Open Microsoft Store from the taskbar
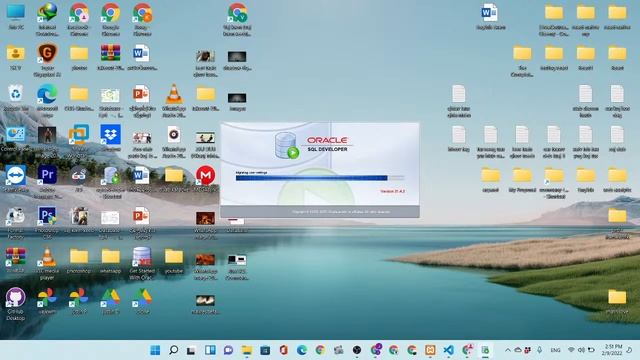640x360 pixels. tap(265, 350)
